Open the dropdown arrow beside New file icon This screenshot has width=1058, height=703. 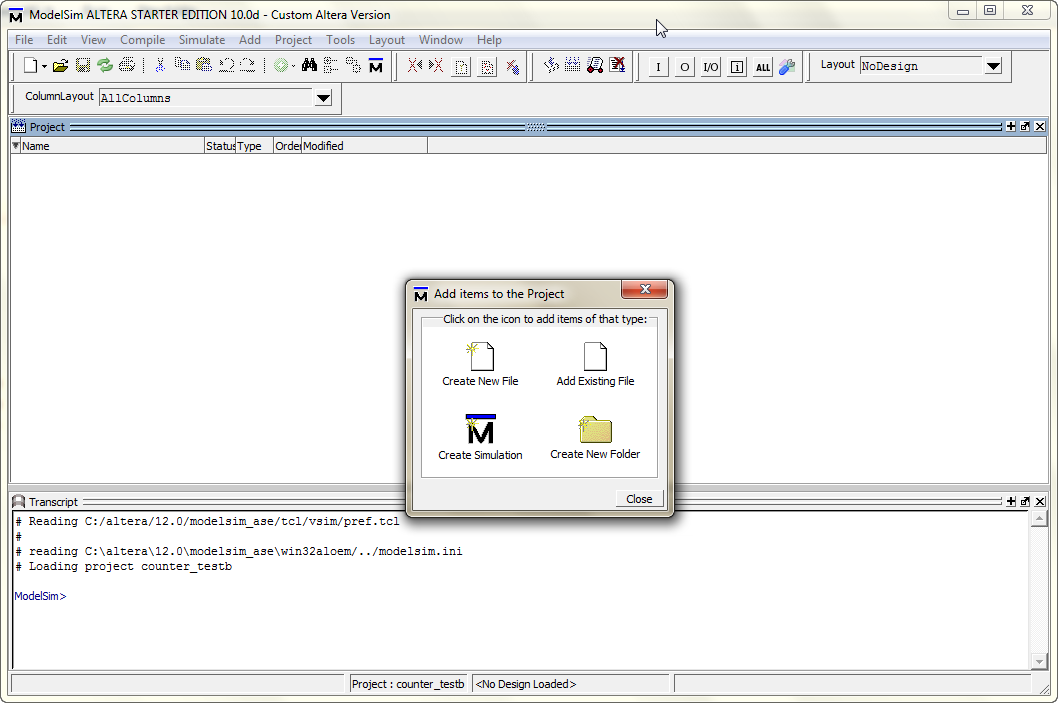tap(45, 66)
